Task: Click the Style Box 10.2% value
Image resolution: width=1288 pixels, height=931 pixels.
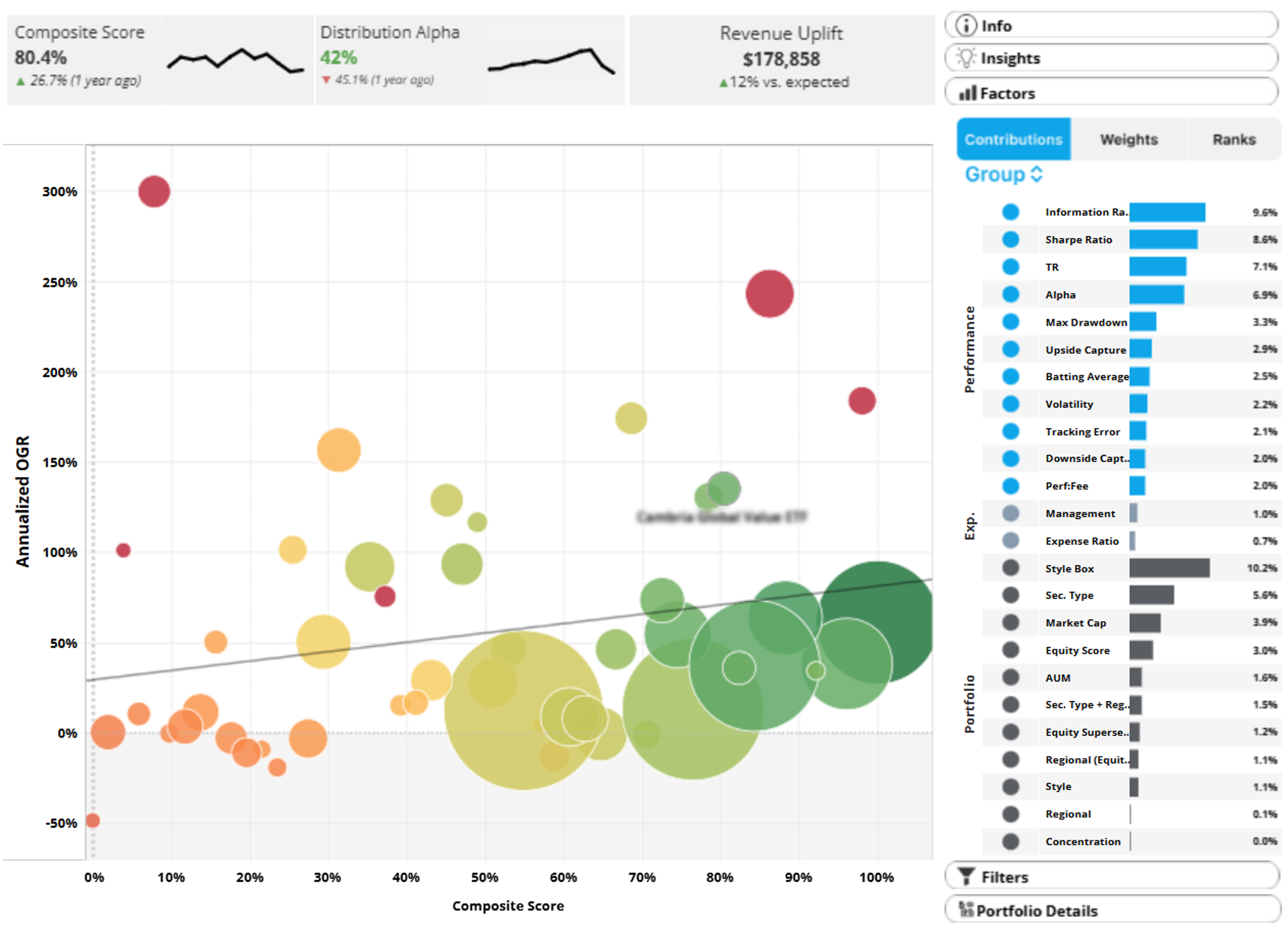Action: (1262, 568)
